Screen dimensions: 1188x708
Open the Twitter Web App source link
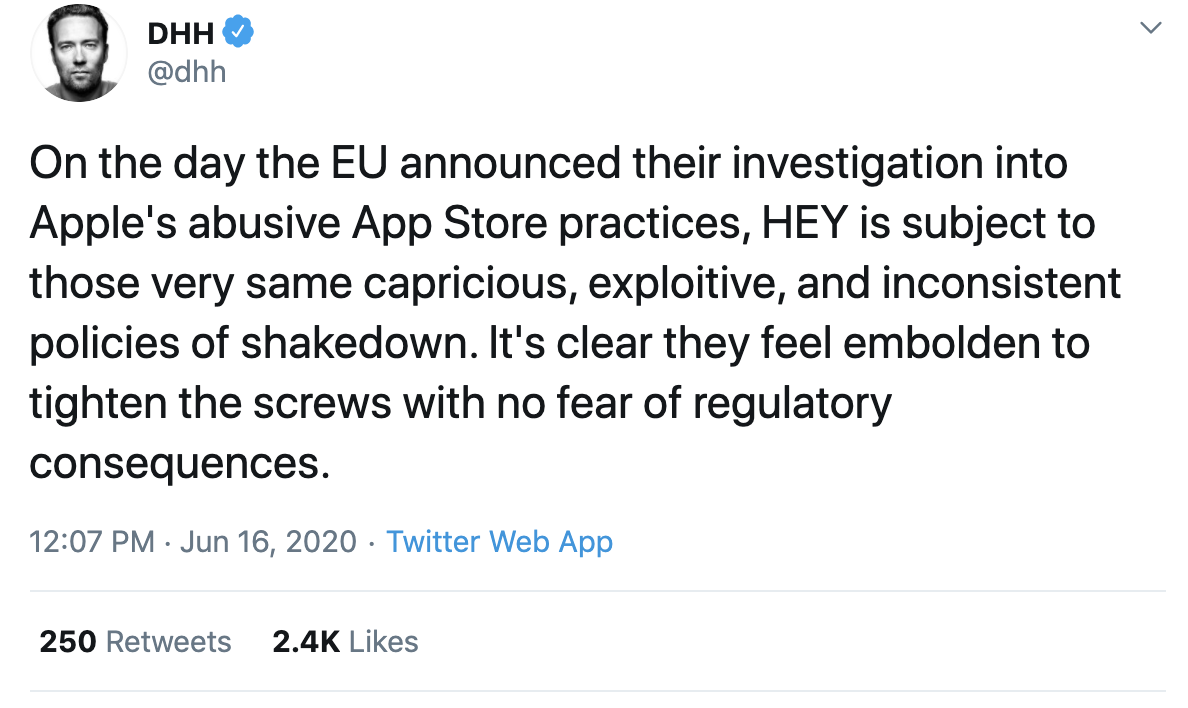coord(499,542)
